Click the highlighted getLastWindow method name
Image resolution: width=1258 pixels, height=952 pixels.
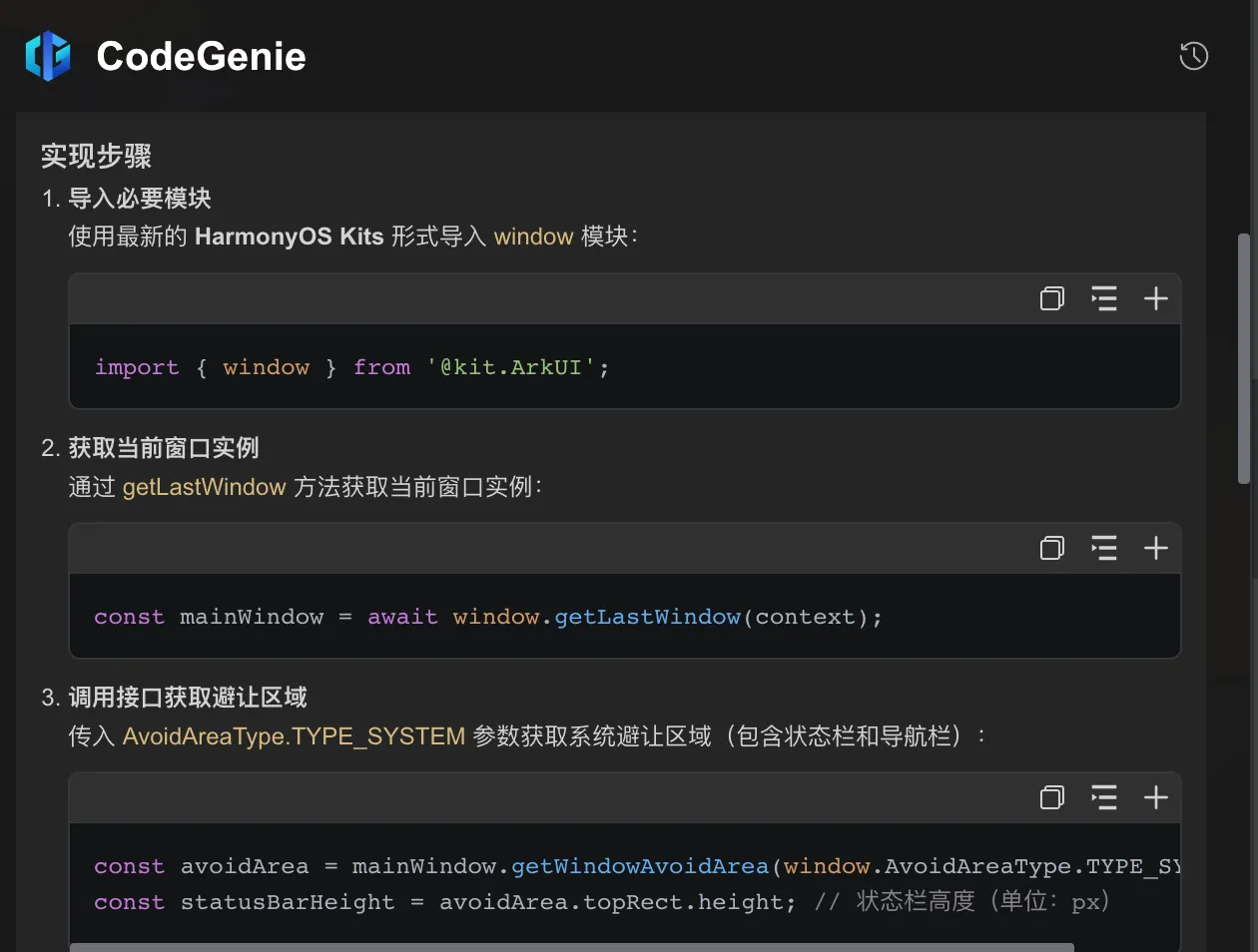[204, 487]
